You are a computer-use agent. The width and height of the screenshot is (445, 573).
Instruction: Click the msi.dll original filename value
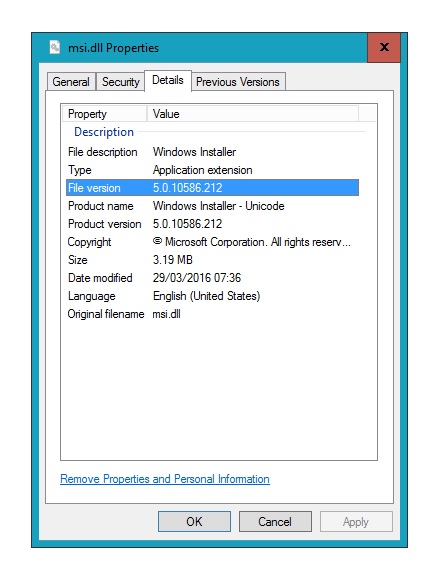(x=167, y=314)
